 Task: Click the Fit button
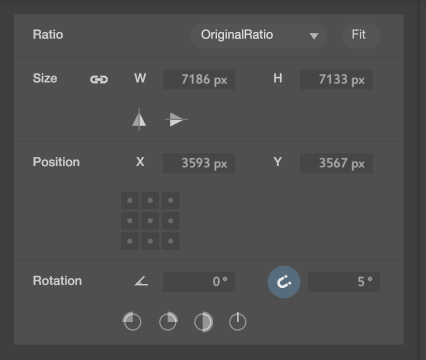pos(360,35)
